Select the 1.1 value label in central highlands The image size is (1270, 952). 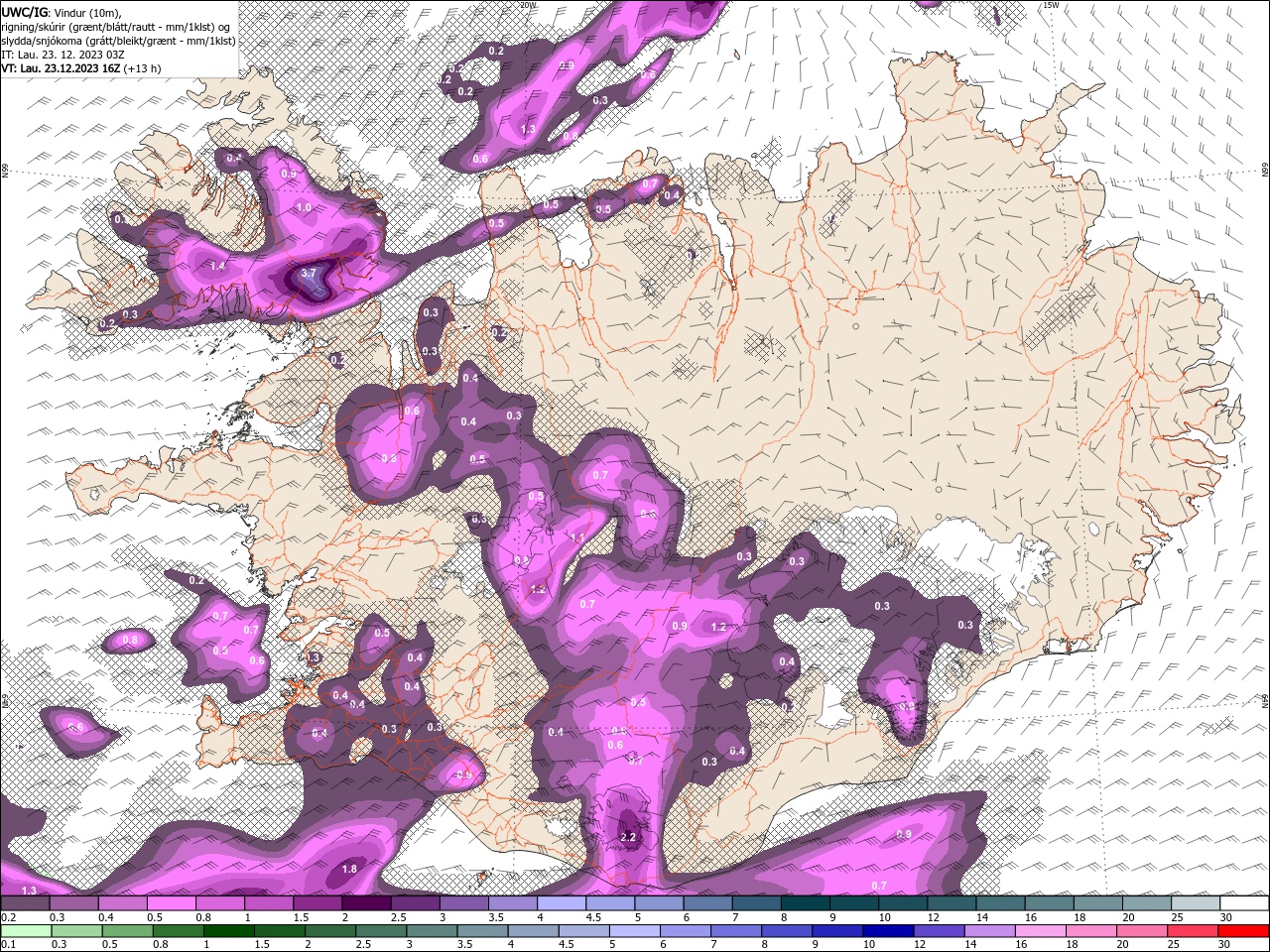click(x=577, y=537)
